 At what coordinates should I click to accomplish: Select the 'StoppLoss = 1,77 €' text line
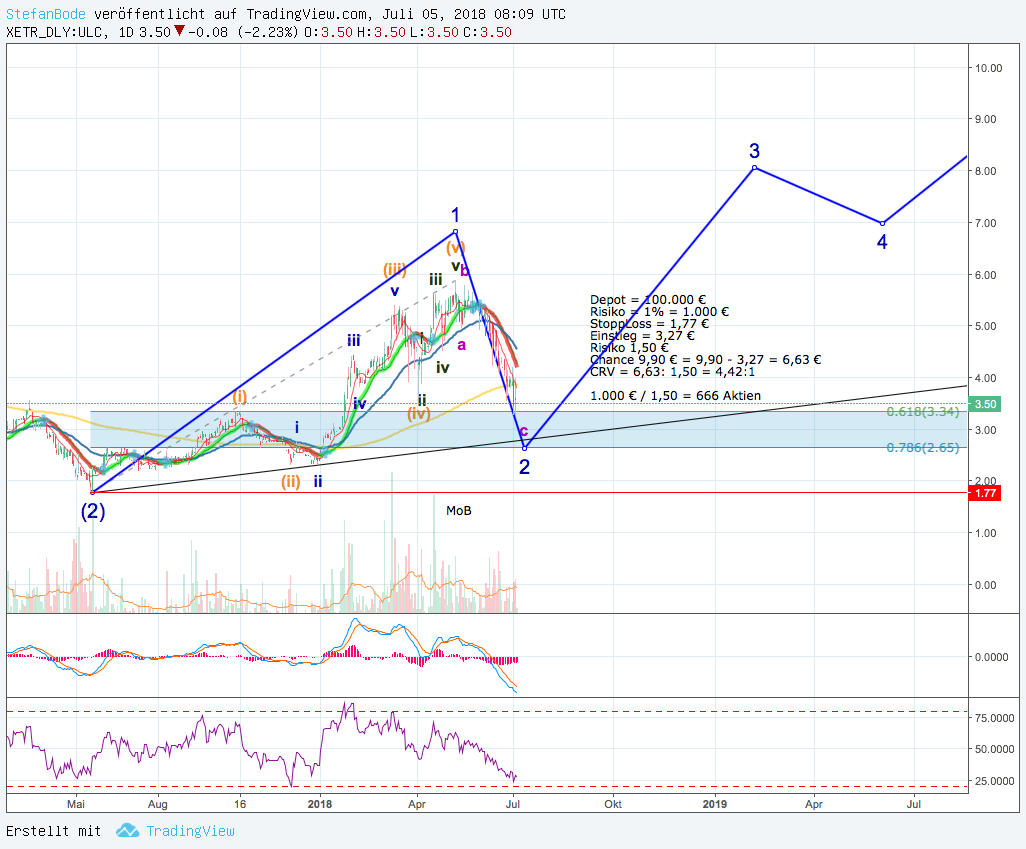(x=649, y=323)
